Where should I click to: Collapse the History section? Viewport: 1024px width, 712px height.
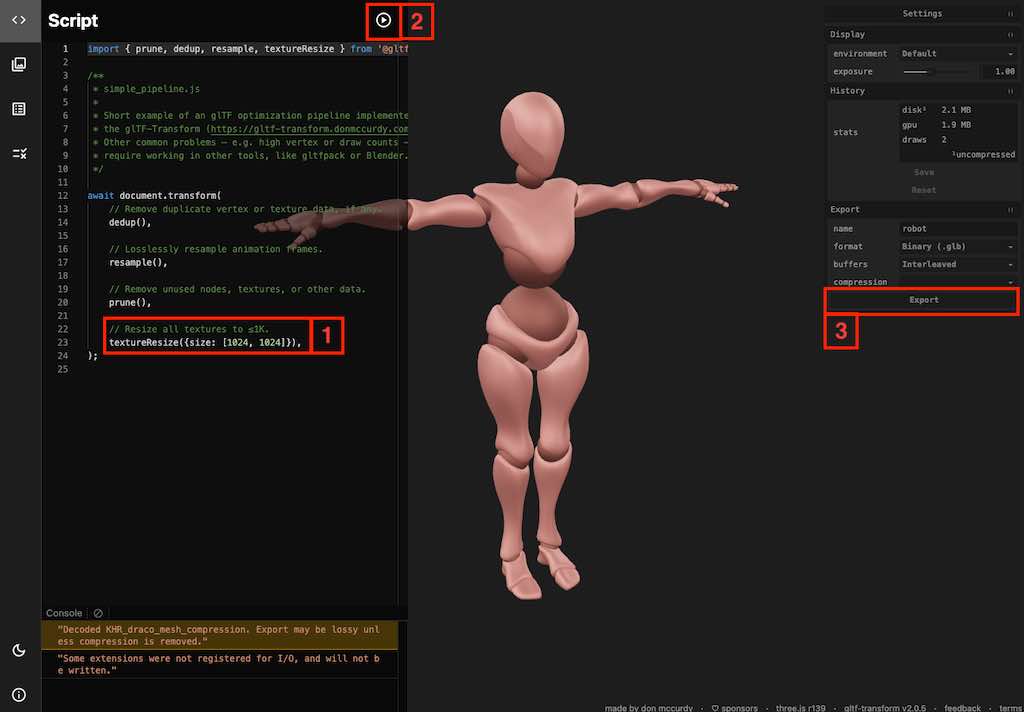coord(1012,91)
